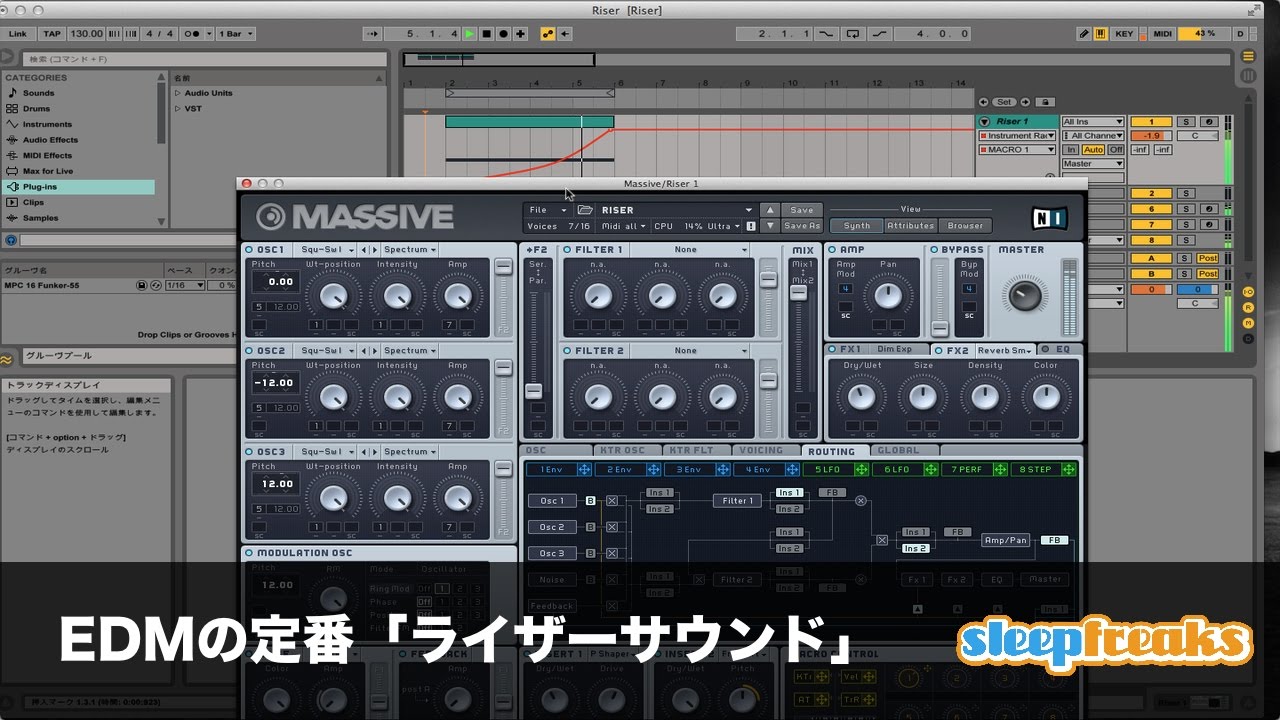The width and height of the screenshot is (1280, 720).
Task: Open the 1 Bar quantization dropdown
Action: (x=236, y=34)
